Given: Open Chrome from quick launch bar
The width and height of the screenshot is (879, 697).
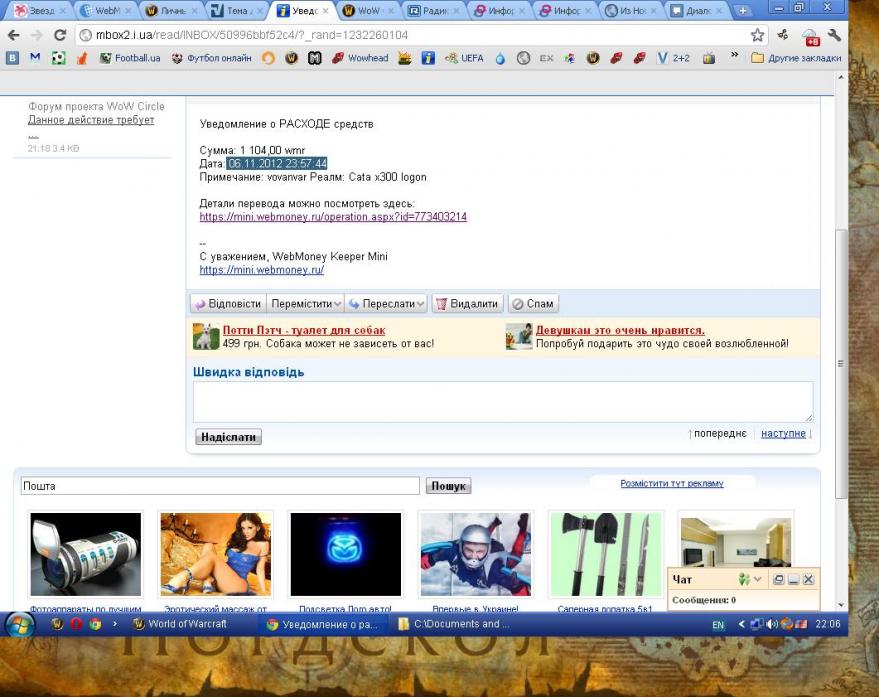Looking at the screenshot, I should 95,624.
